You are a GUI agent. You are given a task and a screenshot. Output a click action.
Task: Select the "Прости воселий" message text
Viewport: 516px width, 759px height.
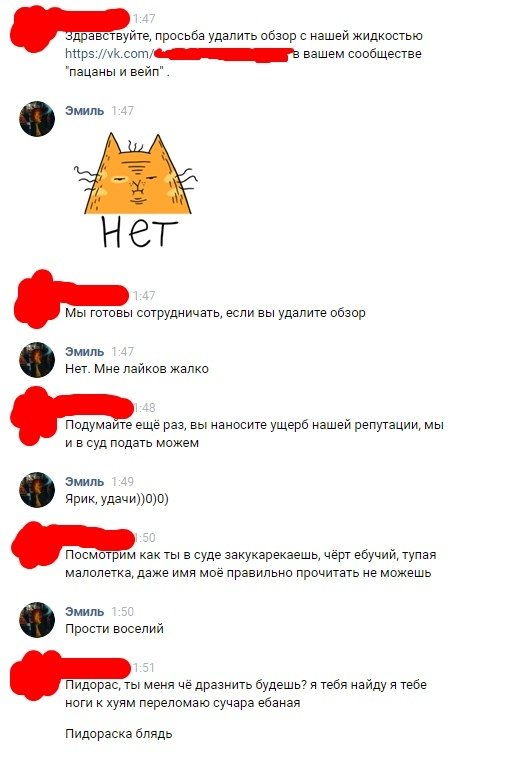click(115, 629)
